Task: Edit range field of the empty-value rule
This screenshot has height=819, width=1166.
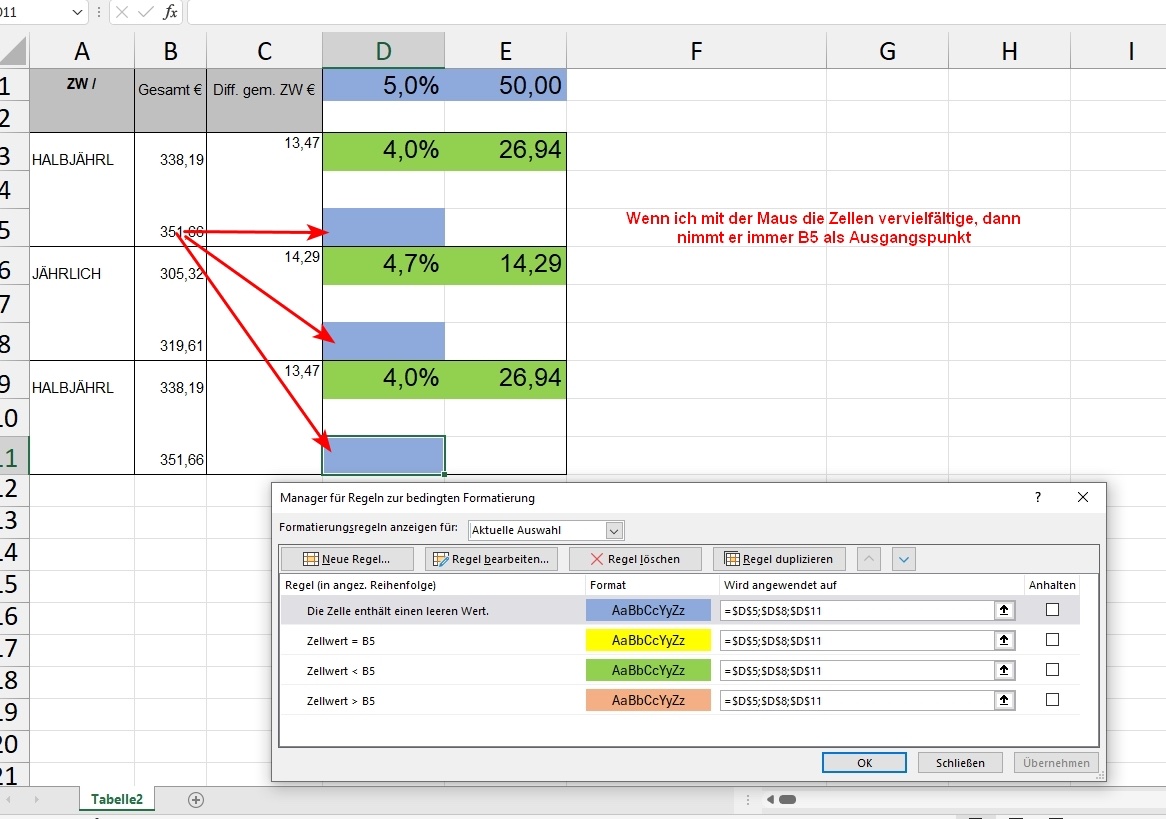Action: tap(857, 611)
